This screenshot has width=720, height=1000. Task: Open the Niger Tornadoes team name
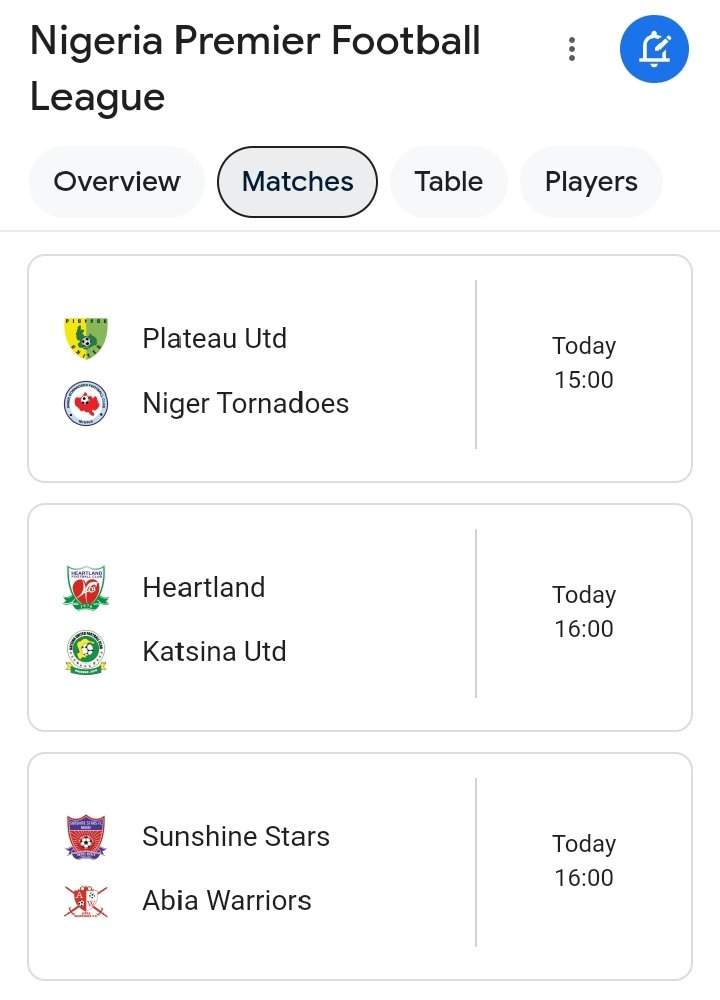pyautogui.click(x=246, y=404)
